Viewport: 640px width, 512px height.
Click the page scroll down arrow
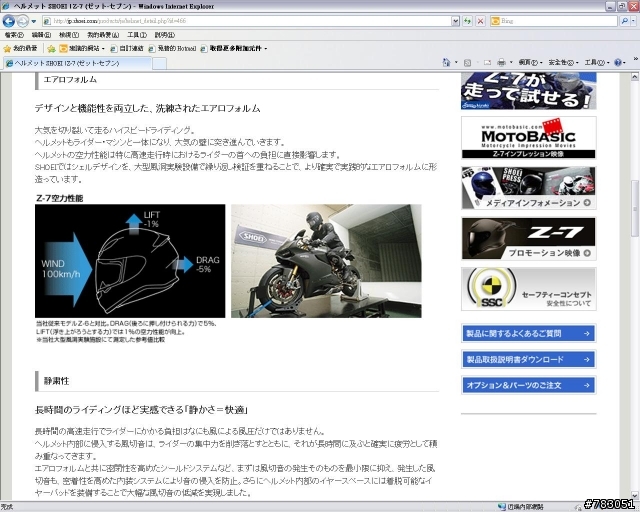coord(635,496)
